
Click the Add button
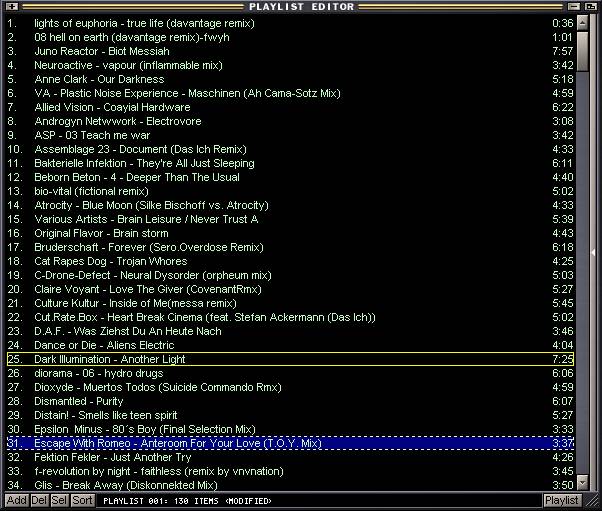(16, 500)
